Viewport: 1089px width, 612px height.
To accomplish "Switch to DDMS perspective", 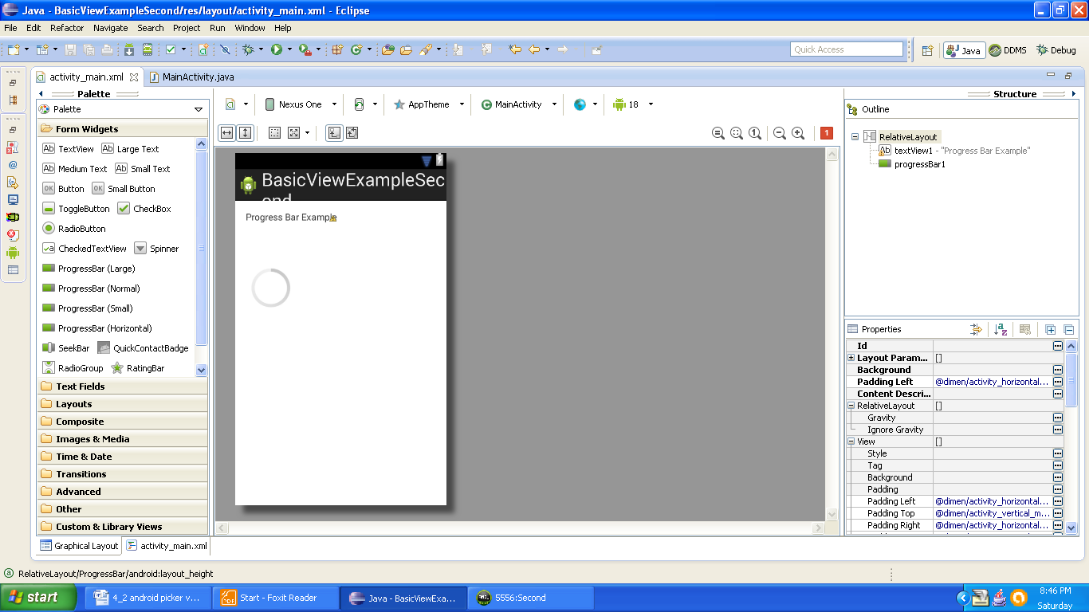I will pyautogui.click(x=1008, y=50).
